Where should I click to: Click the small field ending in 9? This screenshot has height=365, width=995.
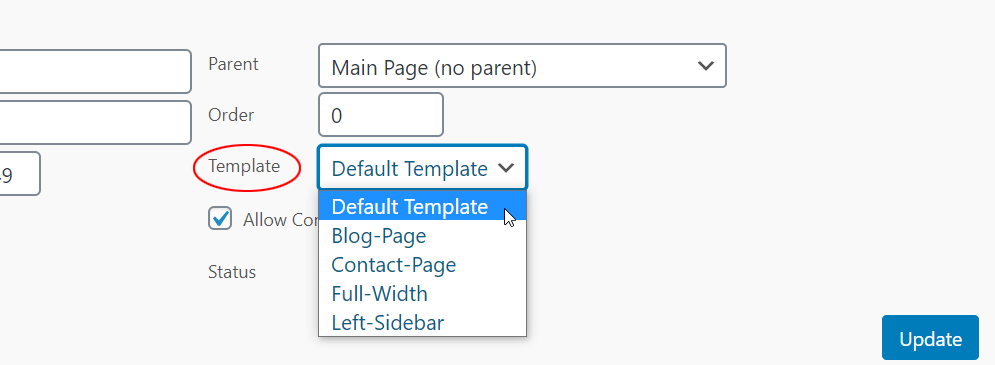coord(20,173)
